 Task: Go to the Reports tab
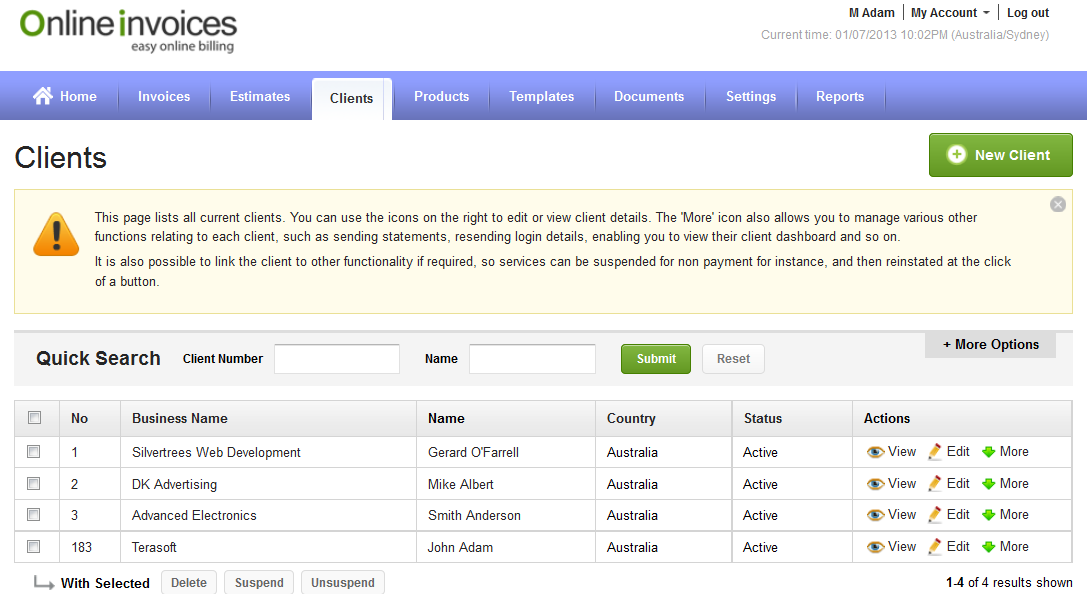(x=840, y=97)
